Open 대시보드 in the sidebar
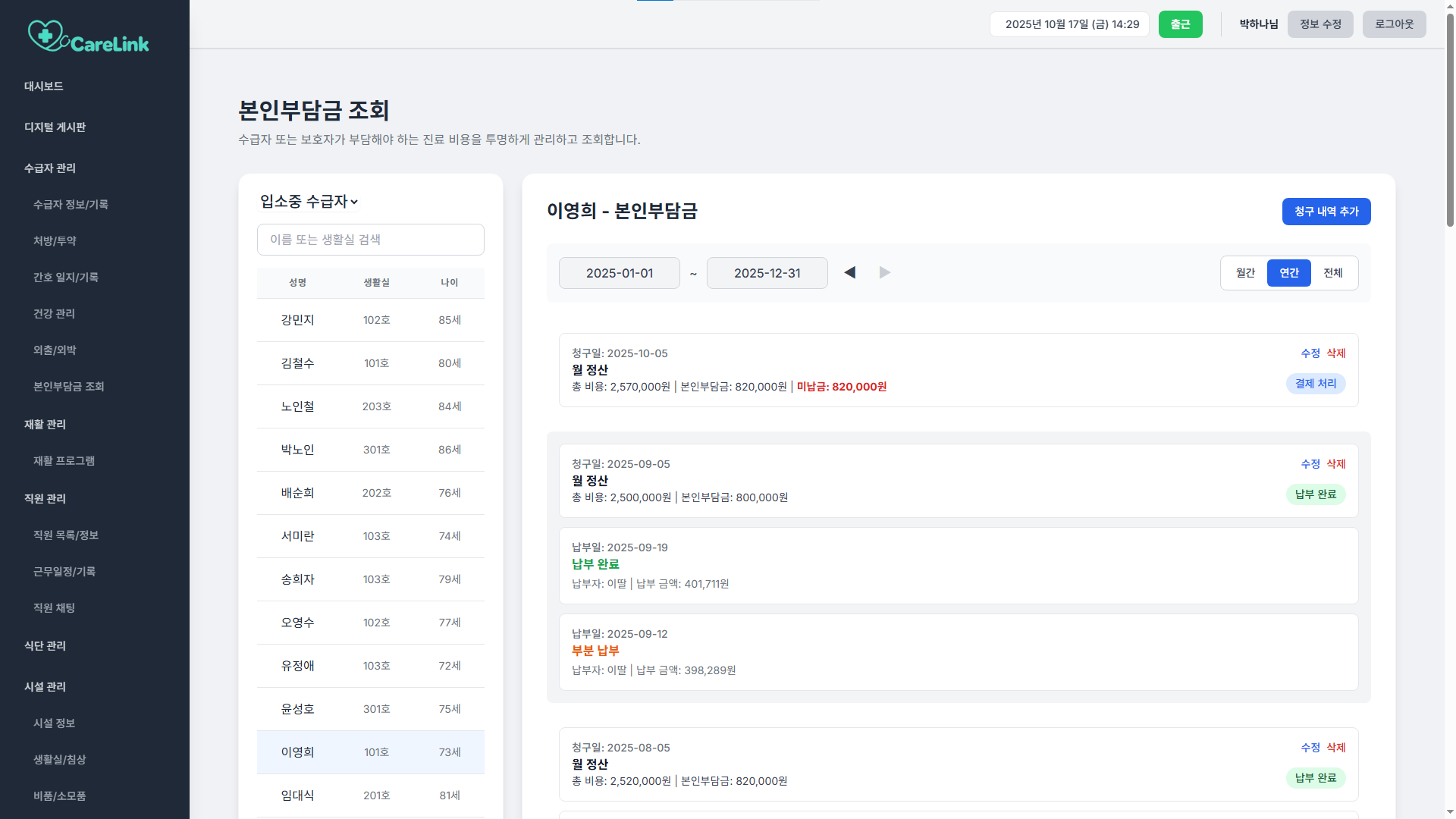This screenshot has width=1456, height=819. pos(44,86)
